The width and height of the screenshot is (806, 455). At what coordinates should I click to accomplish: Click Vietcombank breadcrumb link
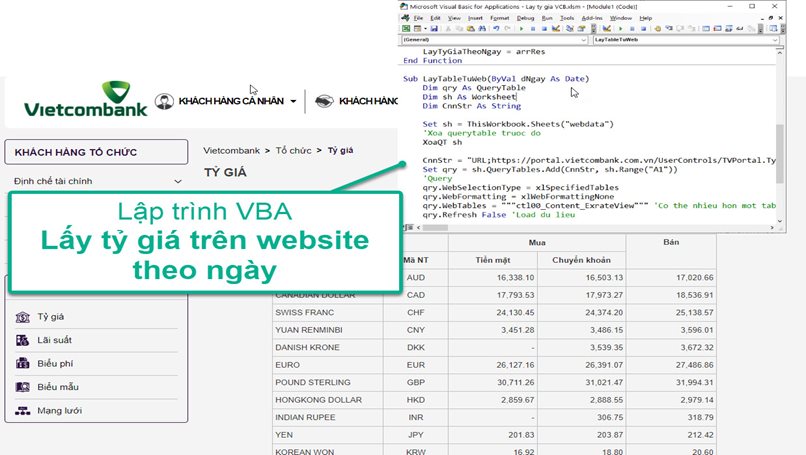[x=231, y=151]
